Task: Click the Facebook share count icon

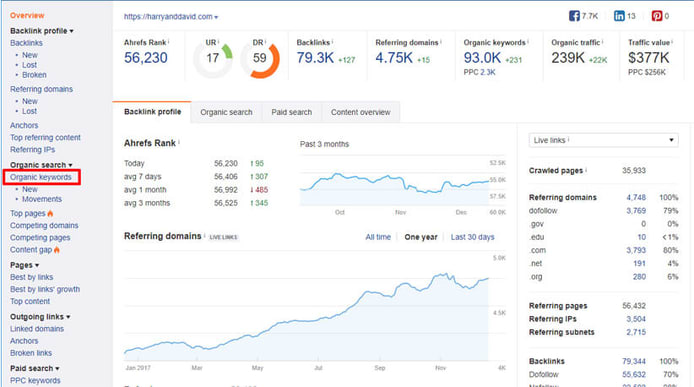Action: pyautogui.click(x=574, y=16)
